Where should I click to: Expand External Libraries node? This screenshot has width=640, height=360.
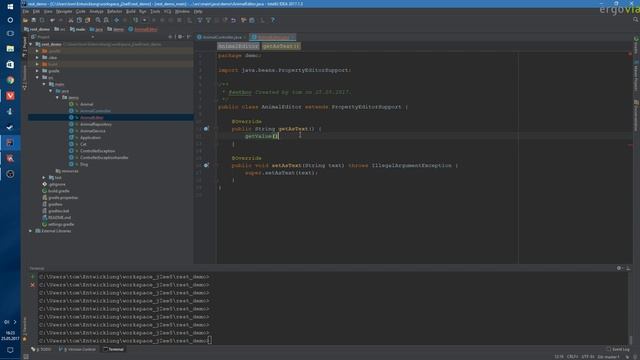[x=31, y=231]
